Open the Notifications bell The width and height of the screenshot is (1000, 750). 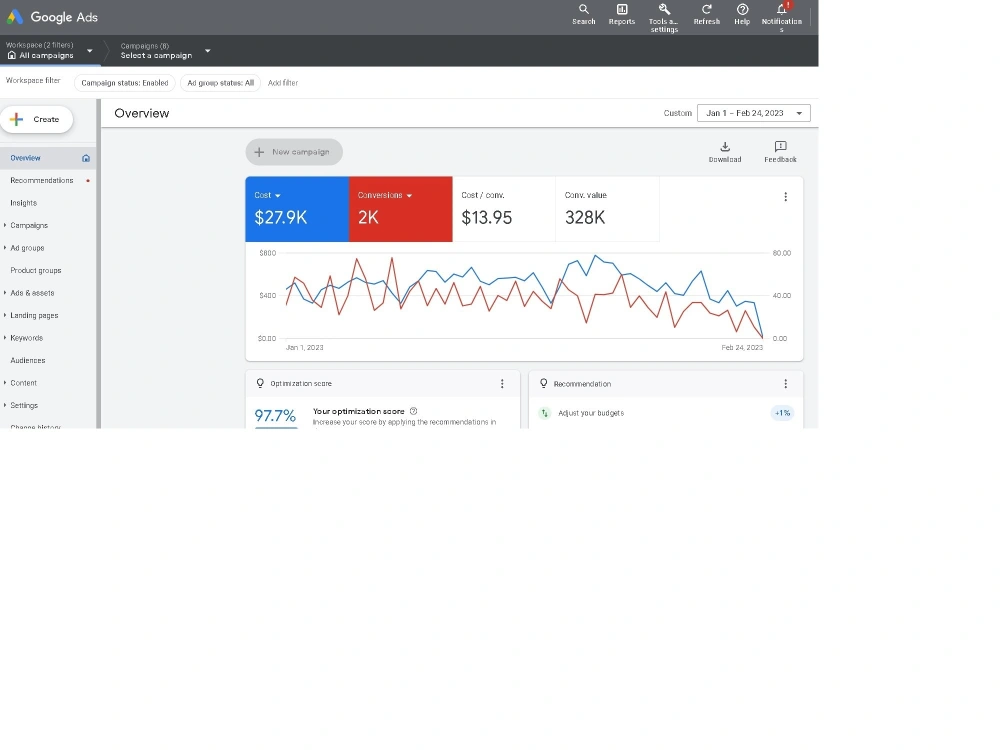782,17
